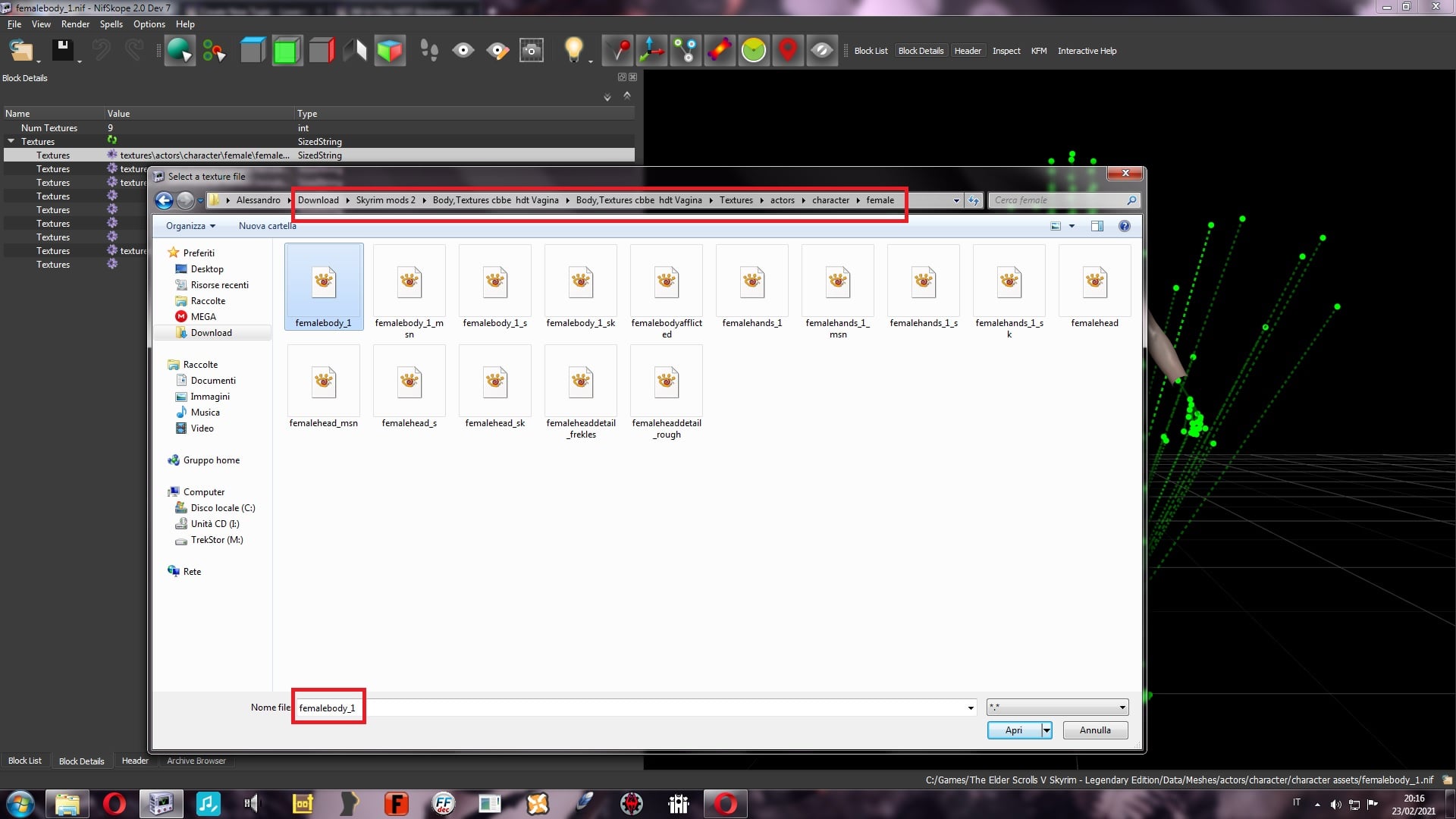
Task: Go back in file dialog
Action: coord(164,200)
